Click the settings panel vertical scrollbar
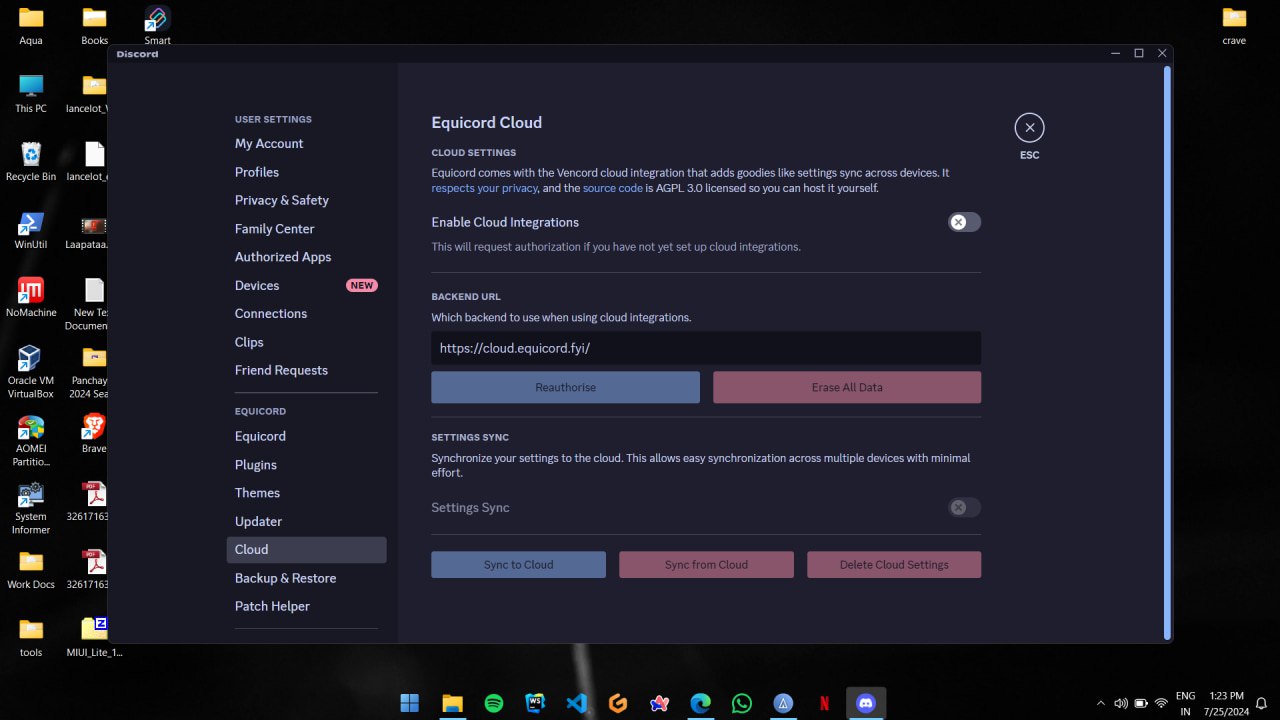Screen dimensions: 1280x720 [1166, 352]
